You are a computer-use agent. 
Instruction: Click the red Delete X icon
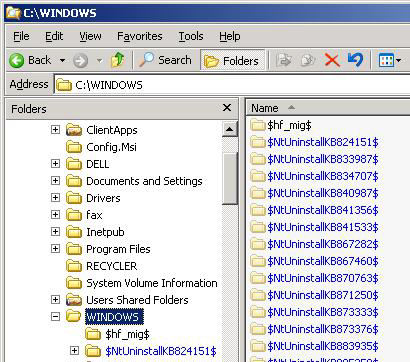332,61
